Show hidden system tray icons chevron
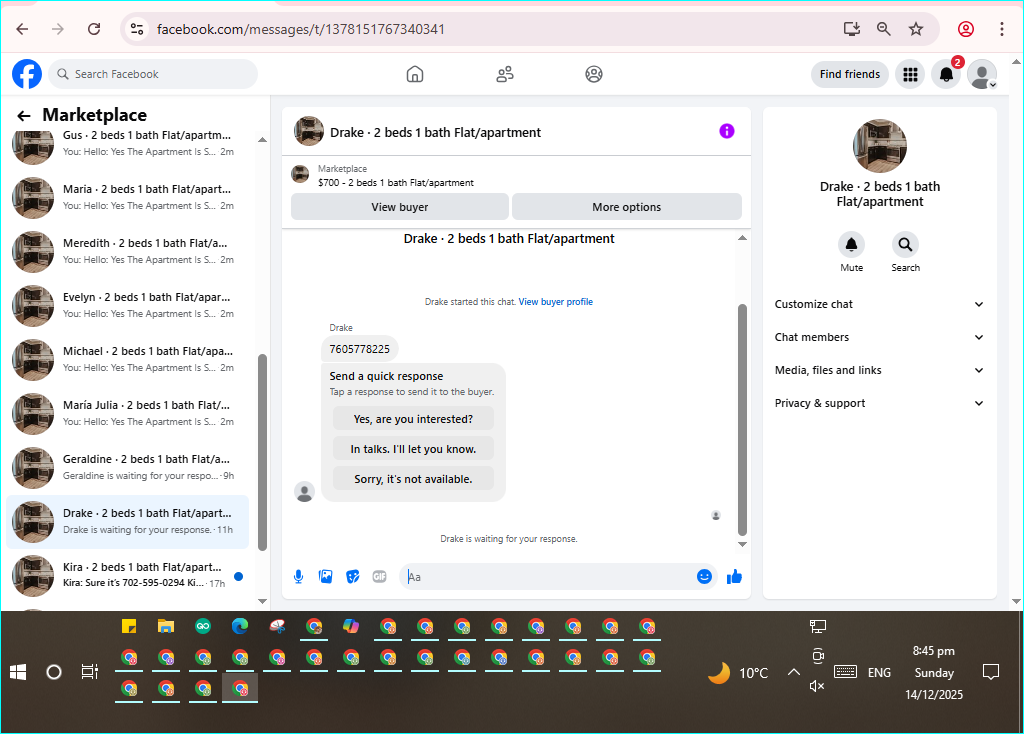The height and width of the screenshot is (734, 1024). 793,672
